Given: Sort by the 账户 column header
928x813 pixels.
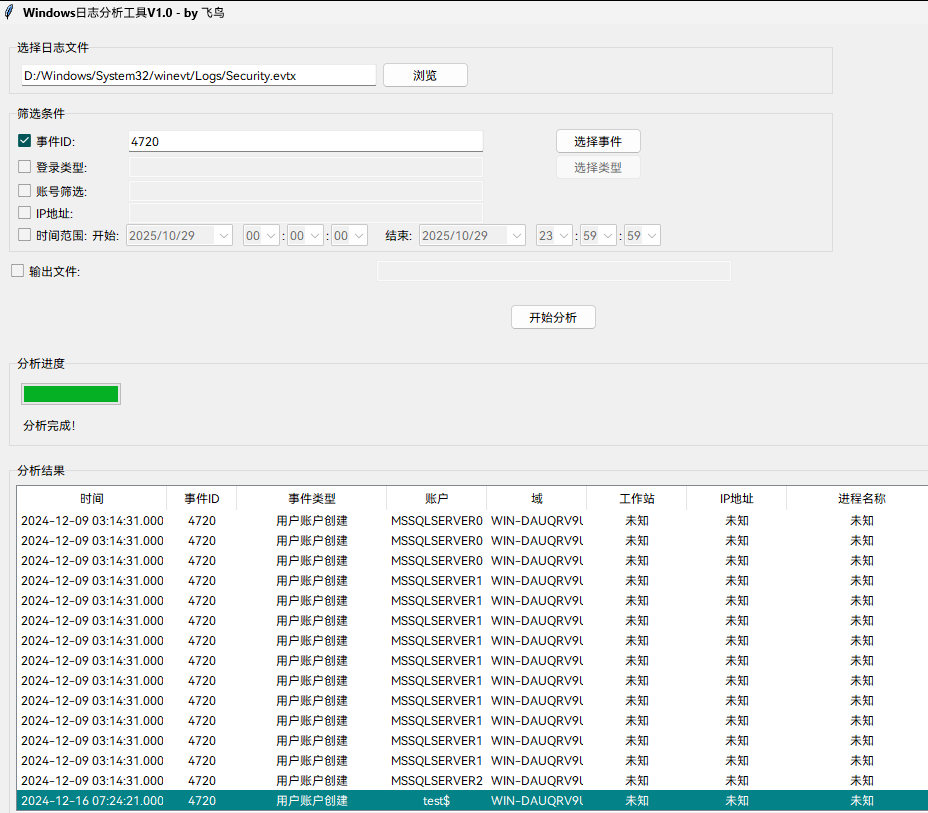Looking at the screenshot, I should tap(437, 499).
